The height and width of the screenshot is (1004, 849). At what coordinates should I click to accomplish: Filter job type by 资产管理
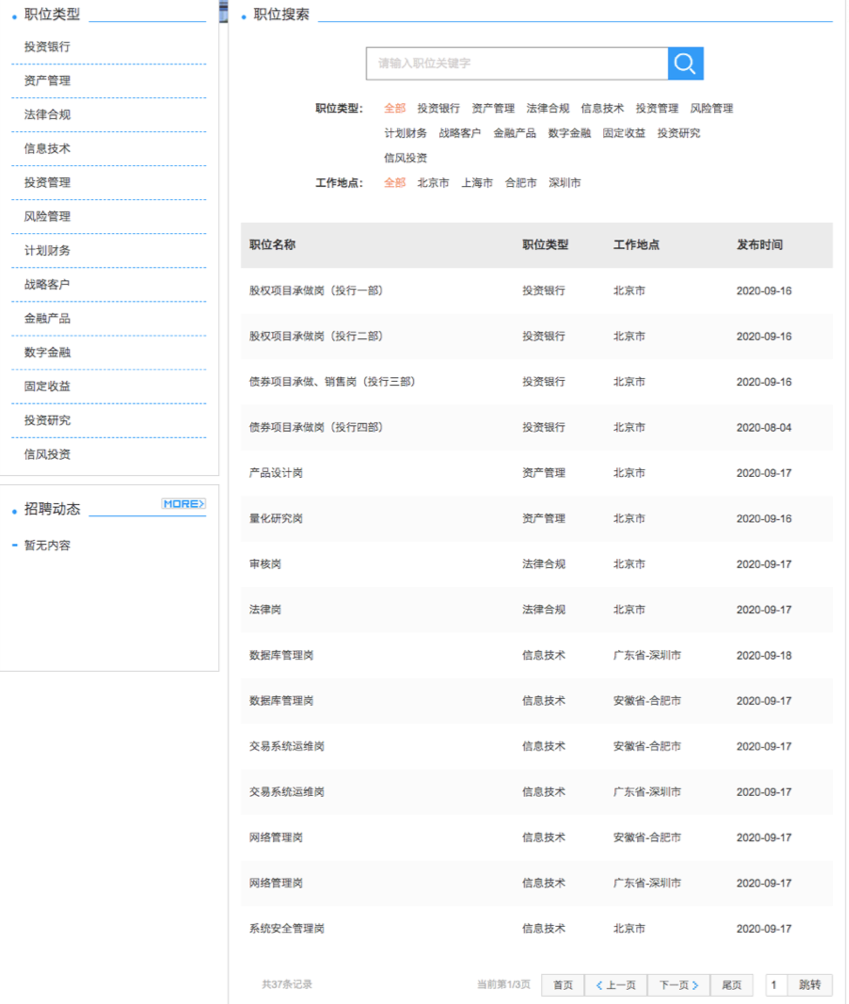click(x=493, y=108)
